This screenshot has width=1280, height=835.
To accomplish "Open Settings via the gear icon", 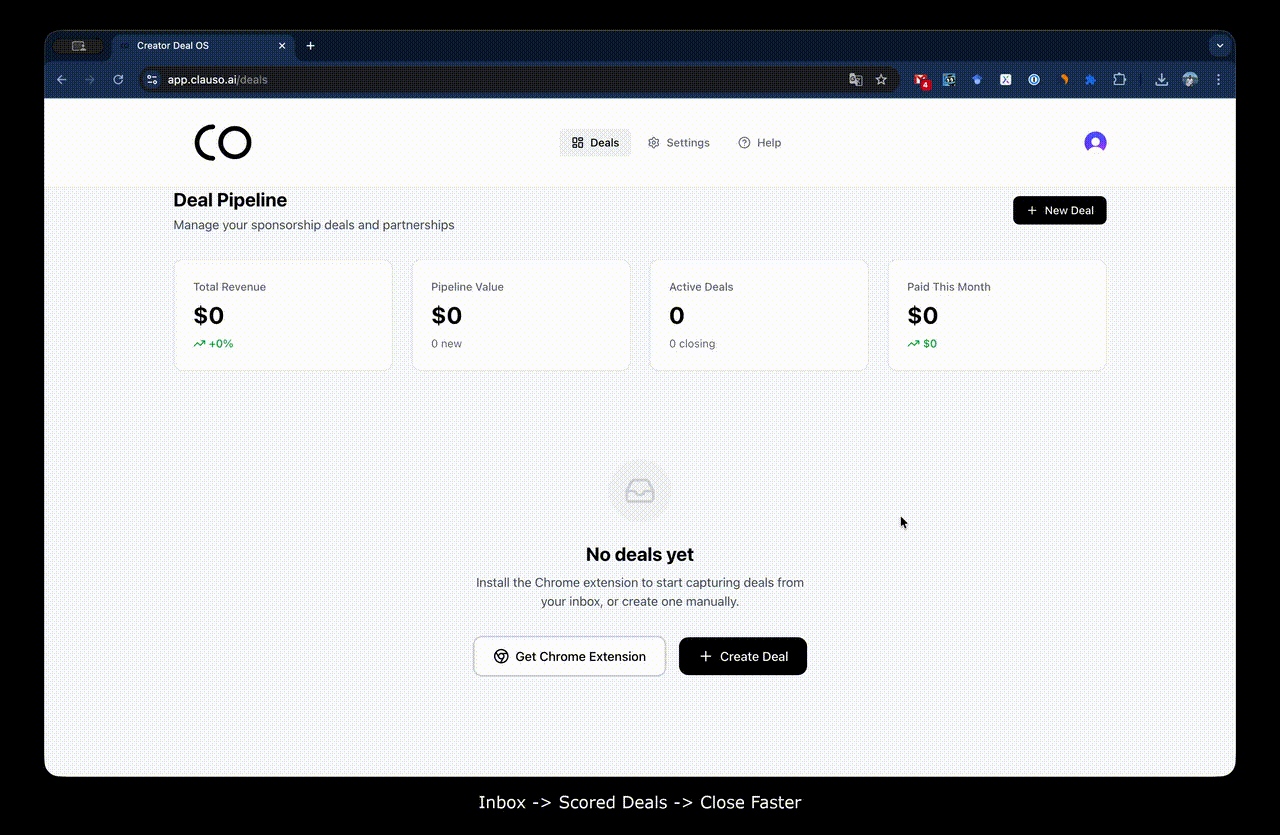I will [653, 142].
